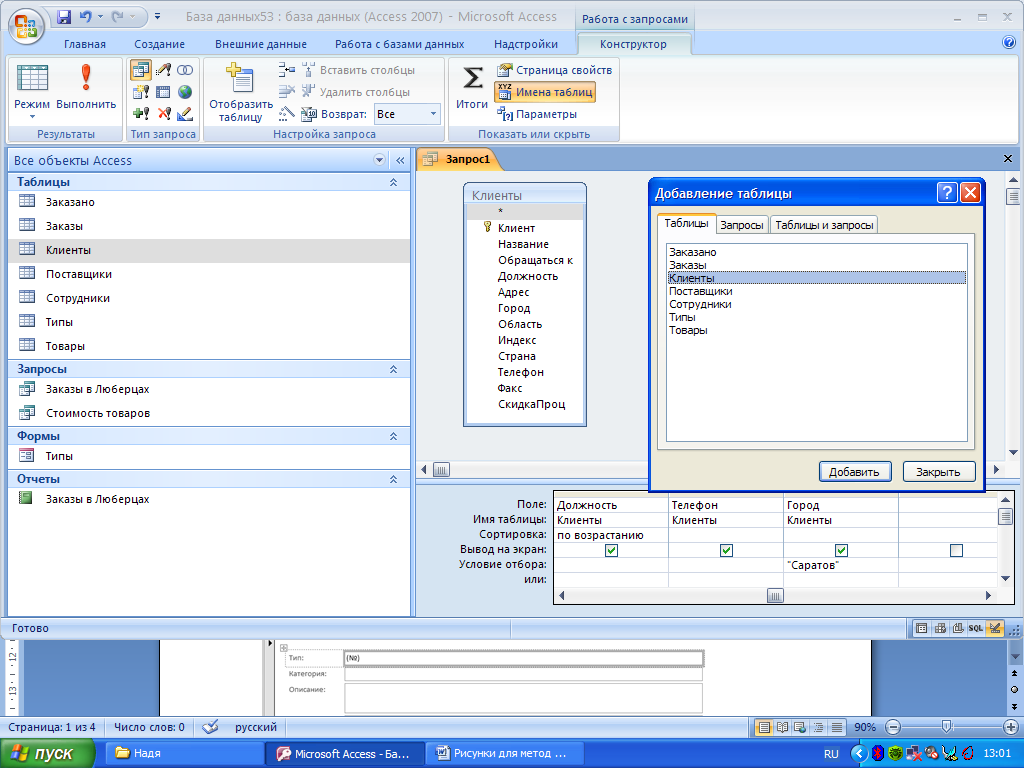The height and width of the screenshot is (768, 1024).
Task: Open Access help with the question icon
Action: tap(1009, 42)
